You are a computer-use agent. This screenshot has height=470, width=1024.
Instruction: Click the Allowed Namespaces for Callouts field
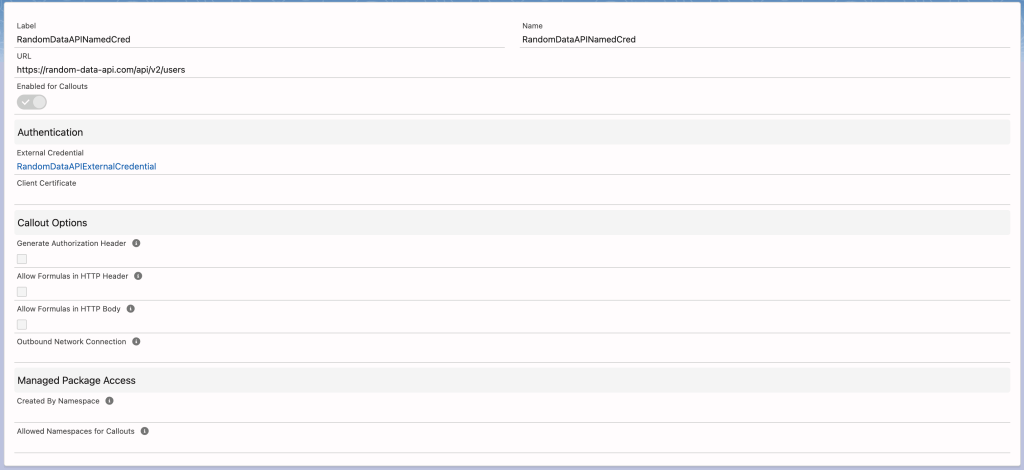pos(260,444)
